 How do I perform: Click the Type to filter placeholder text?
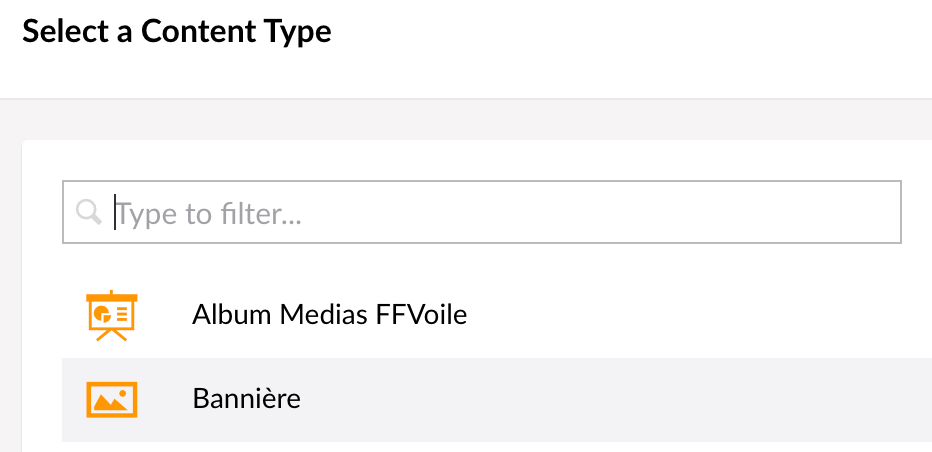pos(209,214)
